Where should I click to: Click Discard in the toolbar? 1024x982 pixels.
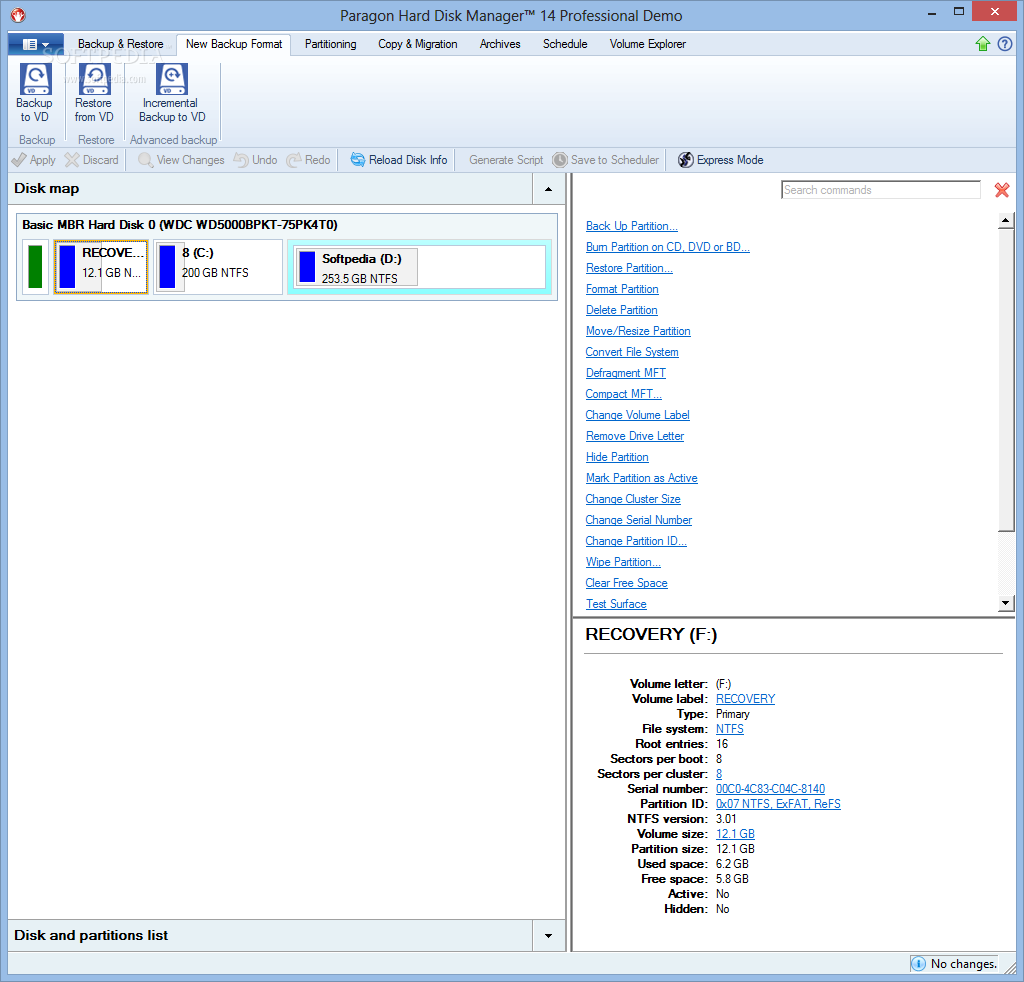point(92,160)
